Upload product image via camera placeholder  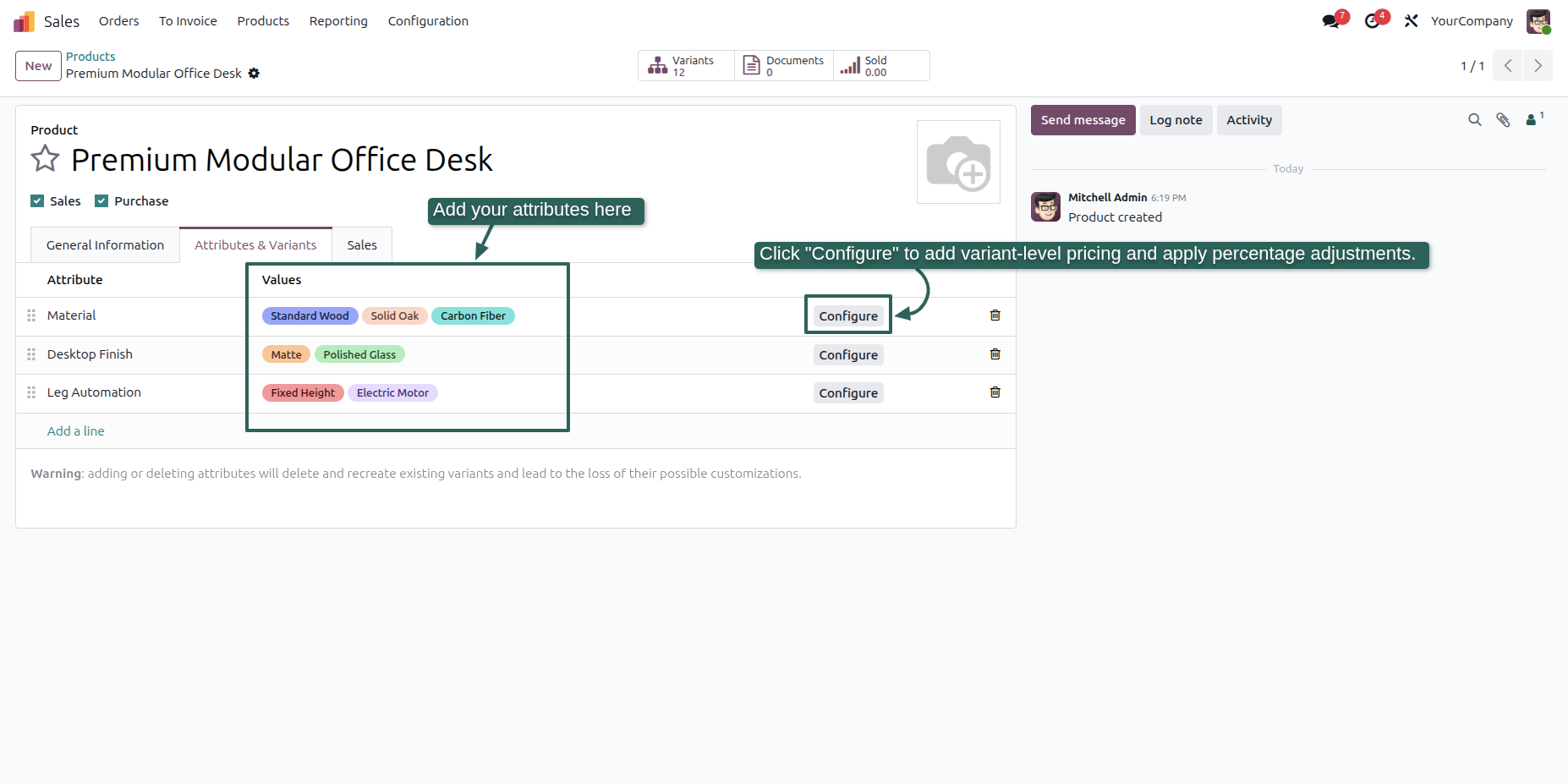(x=958, y=162)
